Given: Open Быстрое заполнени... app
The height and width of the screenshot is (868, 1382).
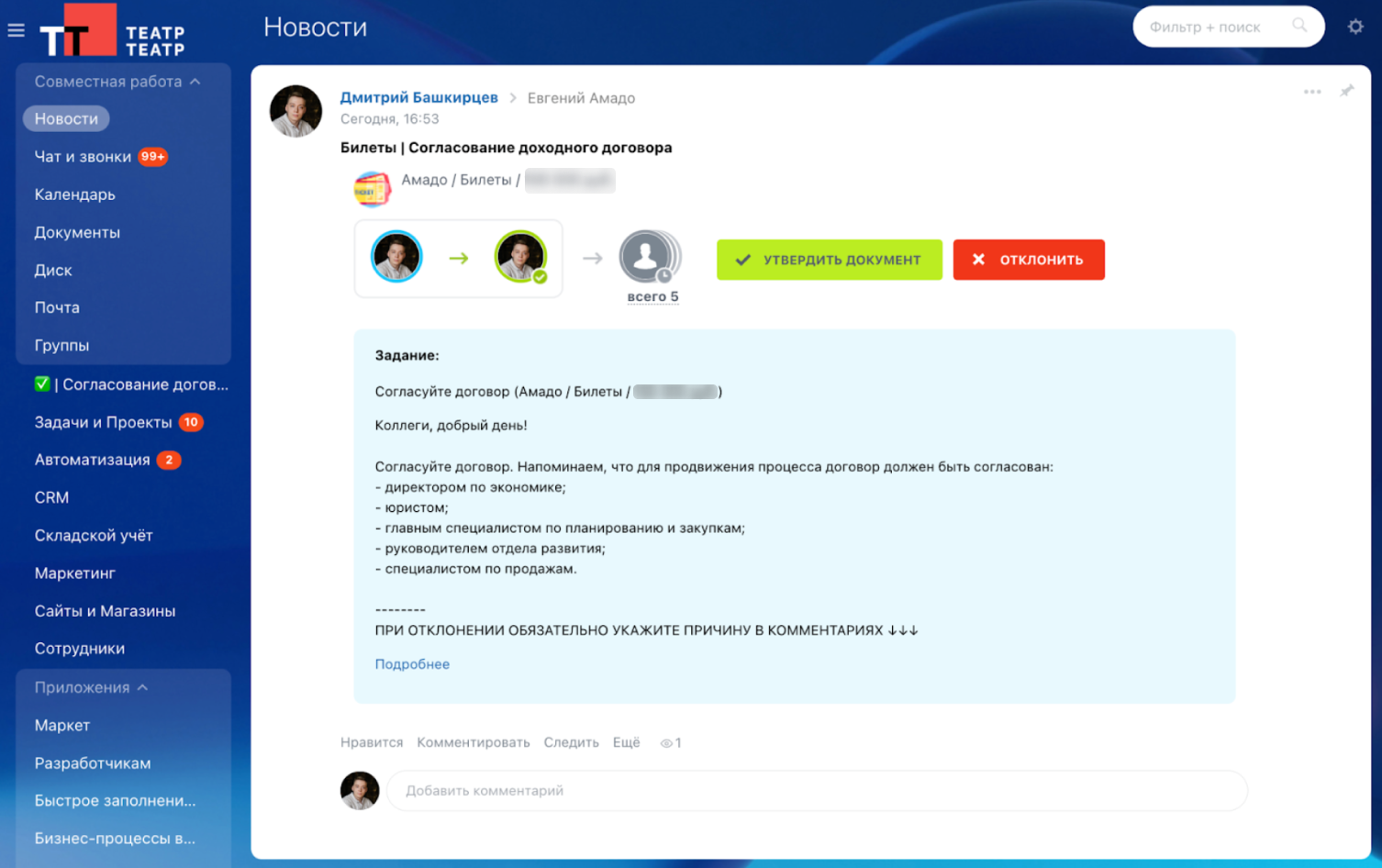Looking at the screenshot, I should coord(115,800).
